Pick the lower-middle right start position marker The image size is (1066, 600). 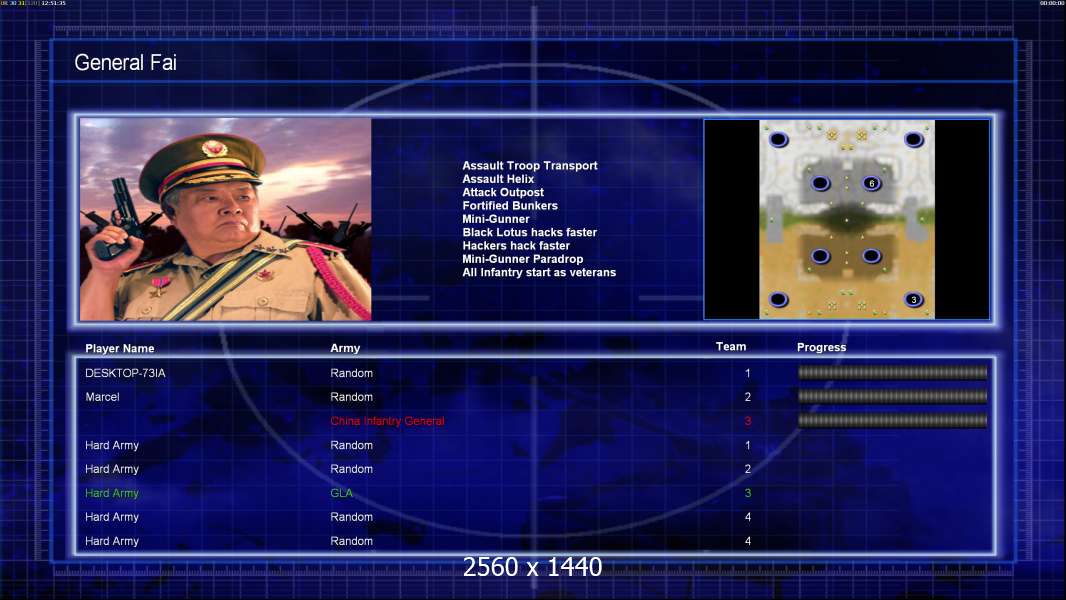click(x=871, y=256)
